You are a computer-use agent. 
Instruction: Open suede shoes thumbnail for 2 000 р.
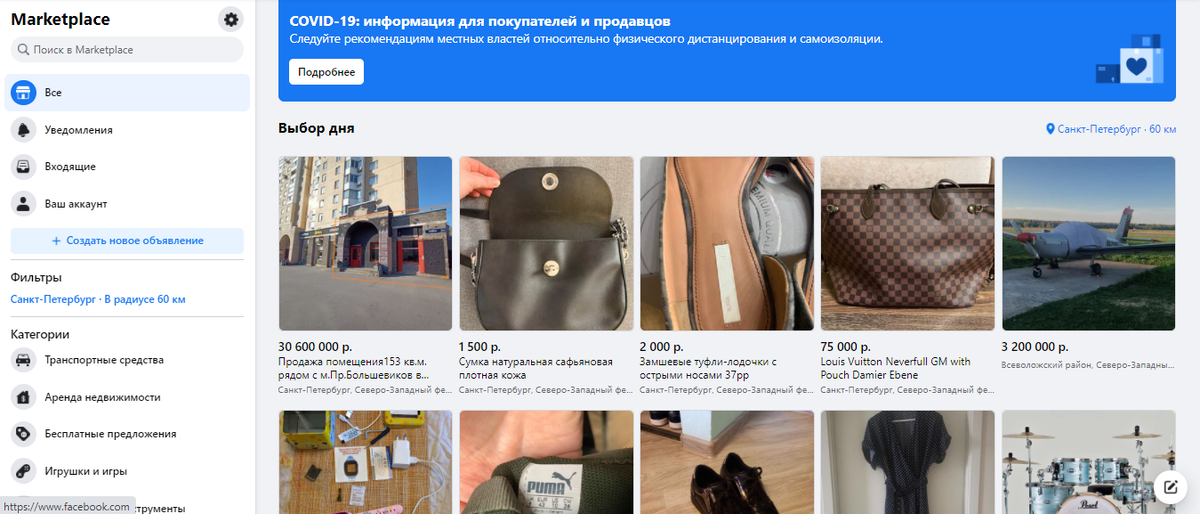click(x=727, y=243)
